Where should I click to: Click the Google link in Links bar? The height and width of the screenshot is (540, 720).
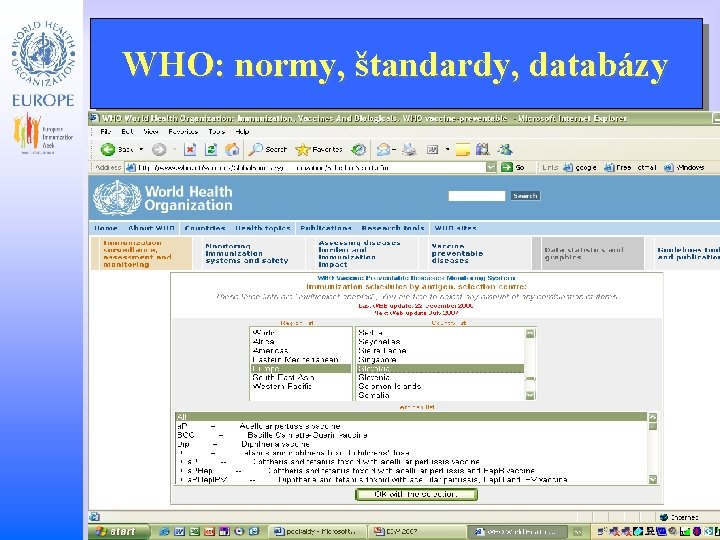coord(580,167)
